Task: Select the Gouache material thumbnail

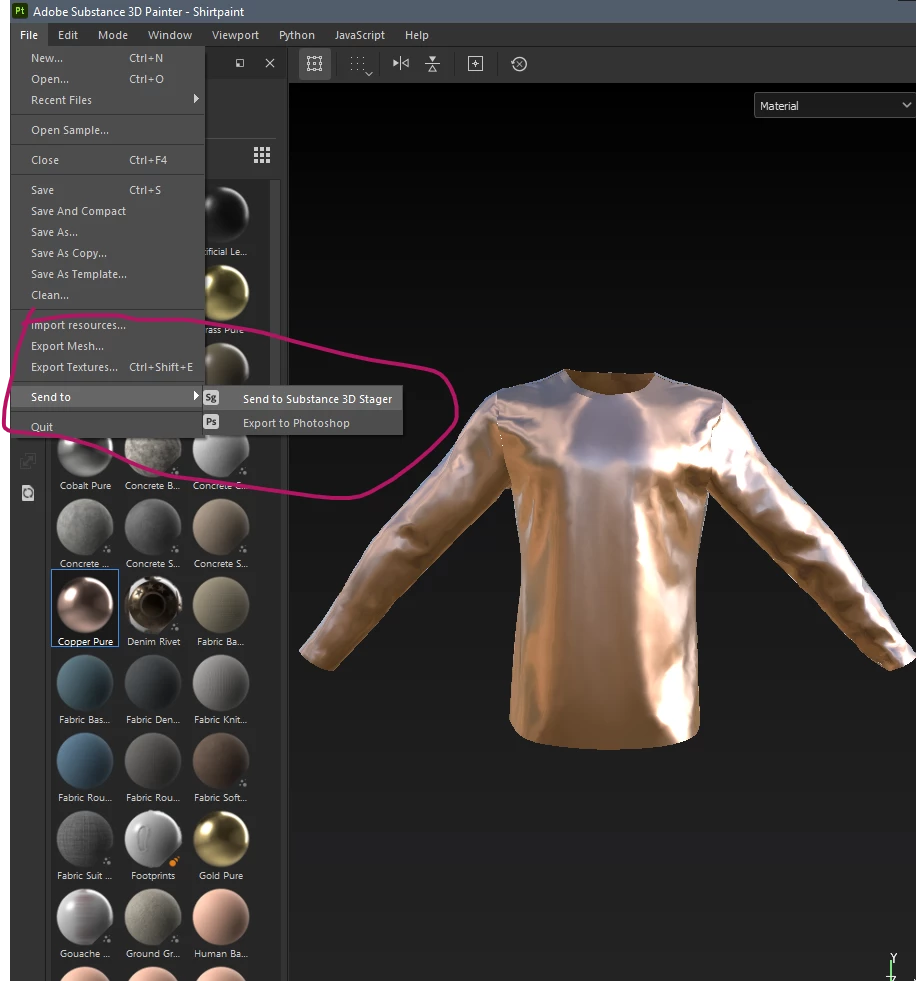Action: [85, 921]
